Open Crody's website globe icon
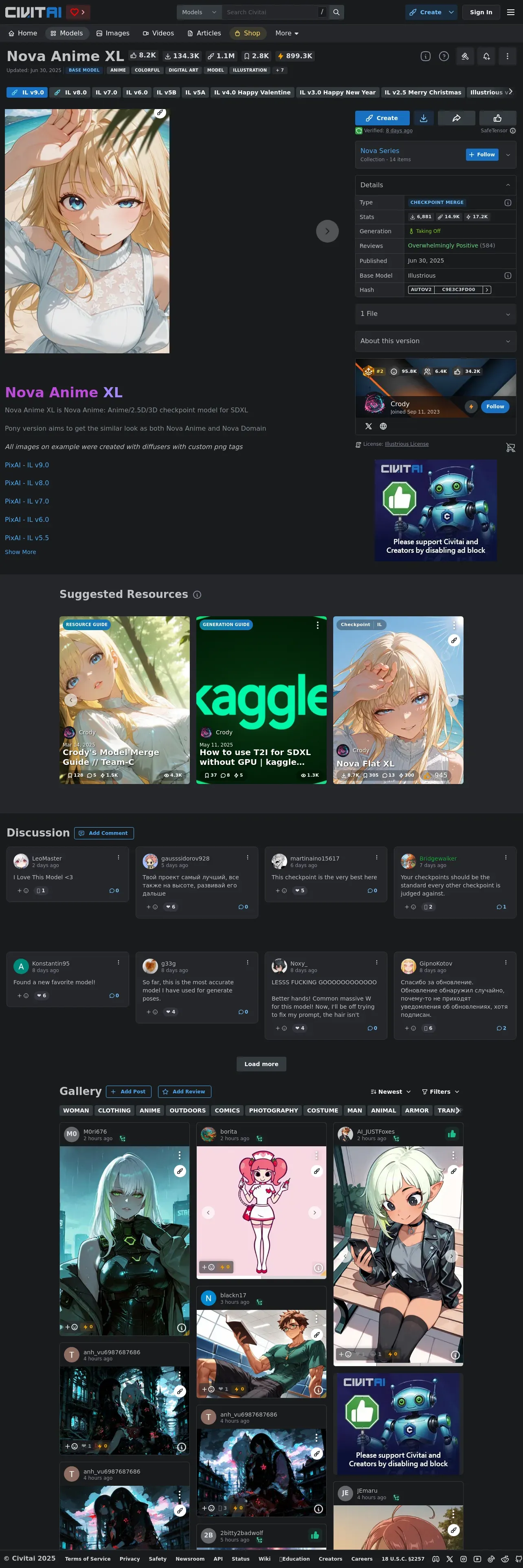The width and height of the screenshot is (523, 1568). (x=383, y=426)
